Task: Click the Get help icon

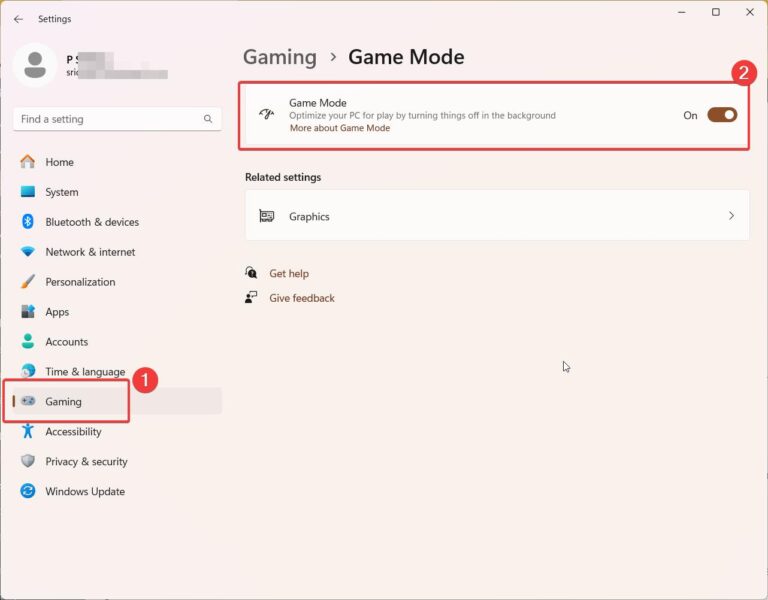Action: 251,272
